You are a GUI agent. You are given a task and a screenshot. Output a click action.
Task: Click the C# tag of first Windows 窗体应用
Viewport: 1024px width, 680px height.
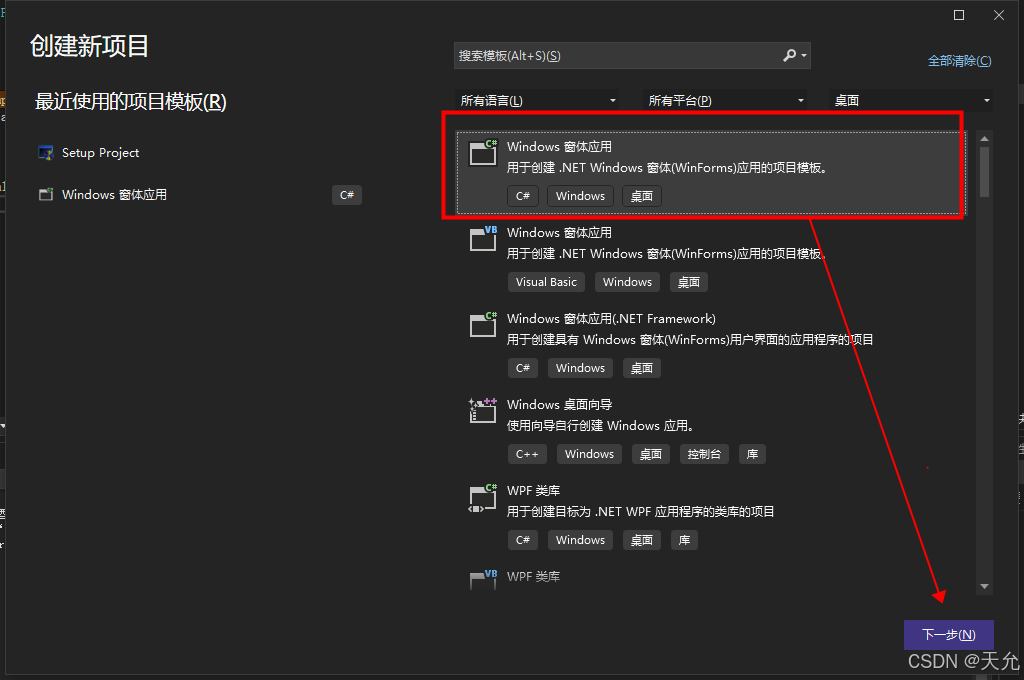[523, 196]
